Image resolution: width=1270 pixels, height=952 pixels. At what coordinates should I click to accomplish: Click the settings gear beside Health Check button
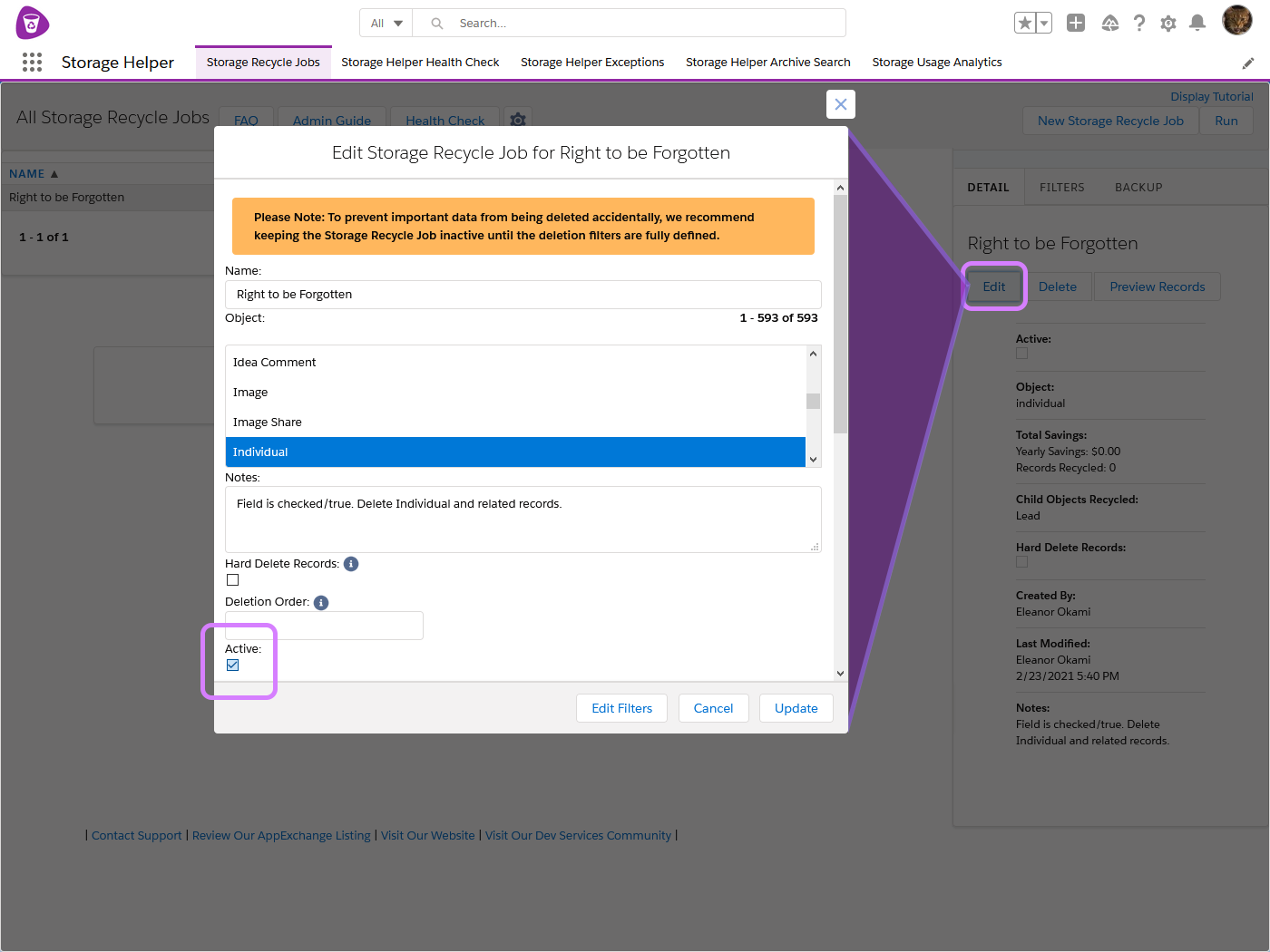coord(518,120)
